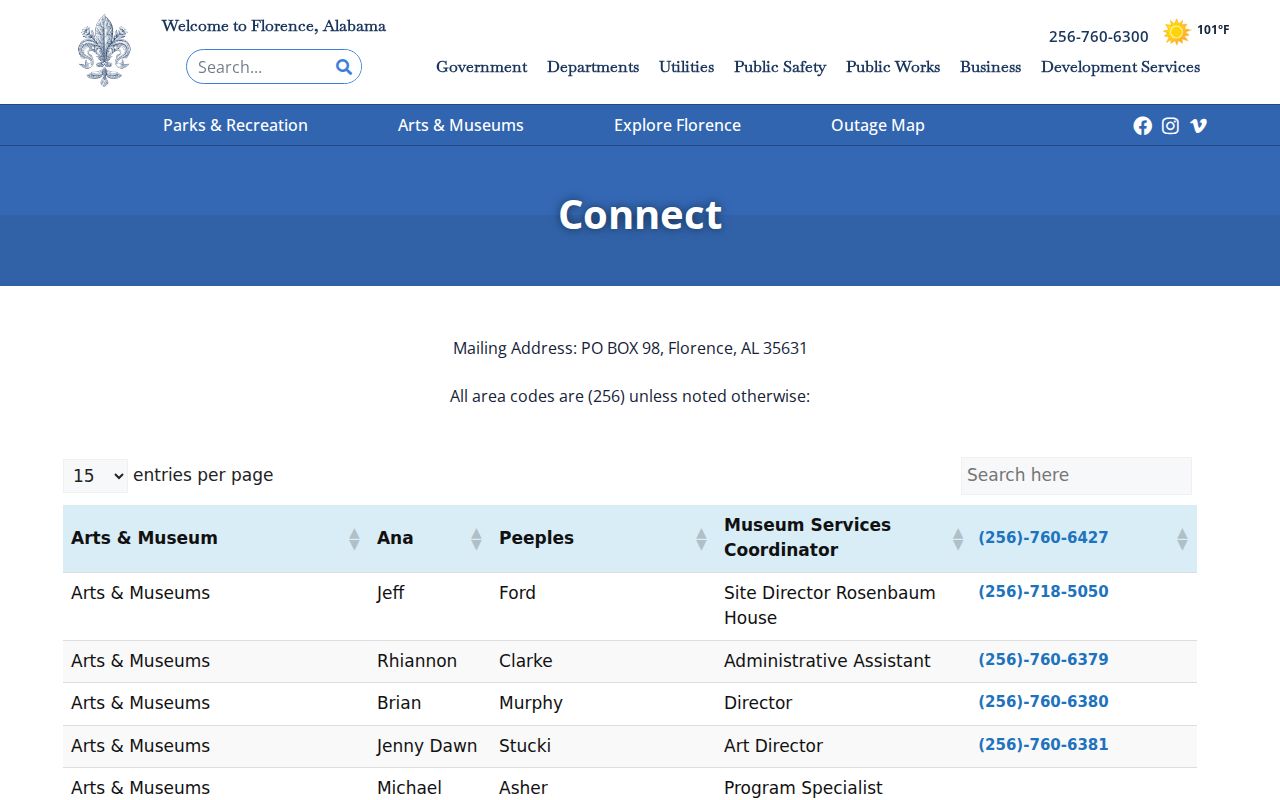Click phone number (256)-760-6427
The height and width of the screenshot is (800, 1280).
point(1043,538)
